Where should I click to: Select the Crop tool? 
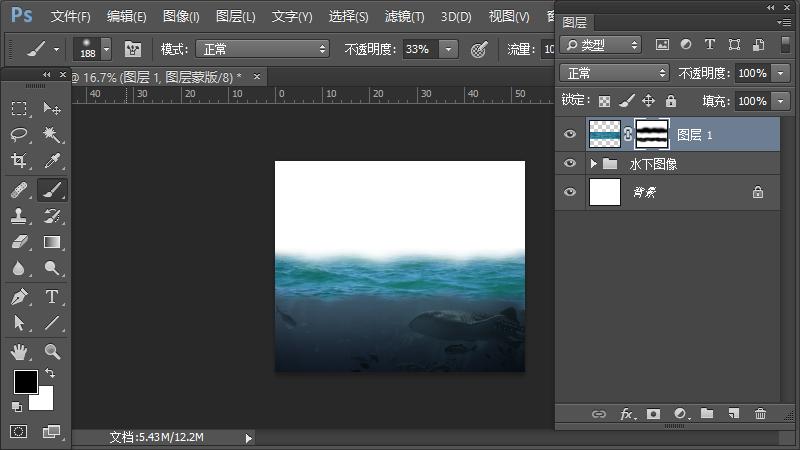pyautogui.click(x=19, y=161)
